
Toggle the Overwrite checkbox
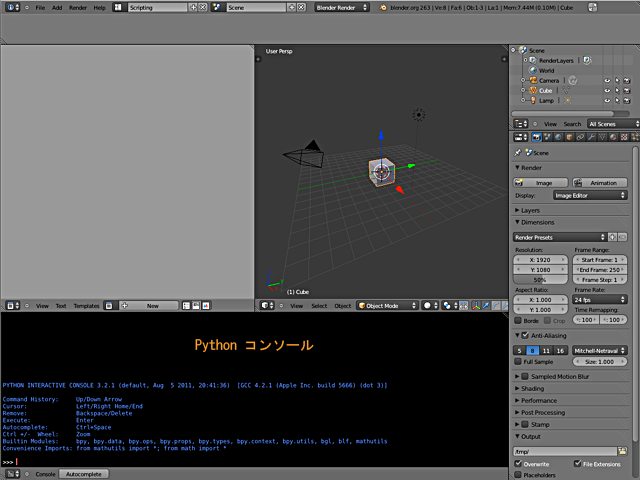tap(519, 464)
